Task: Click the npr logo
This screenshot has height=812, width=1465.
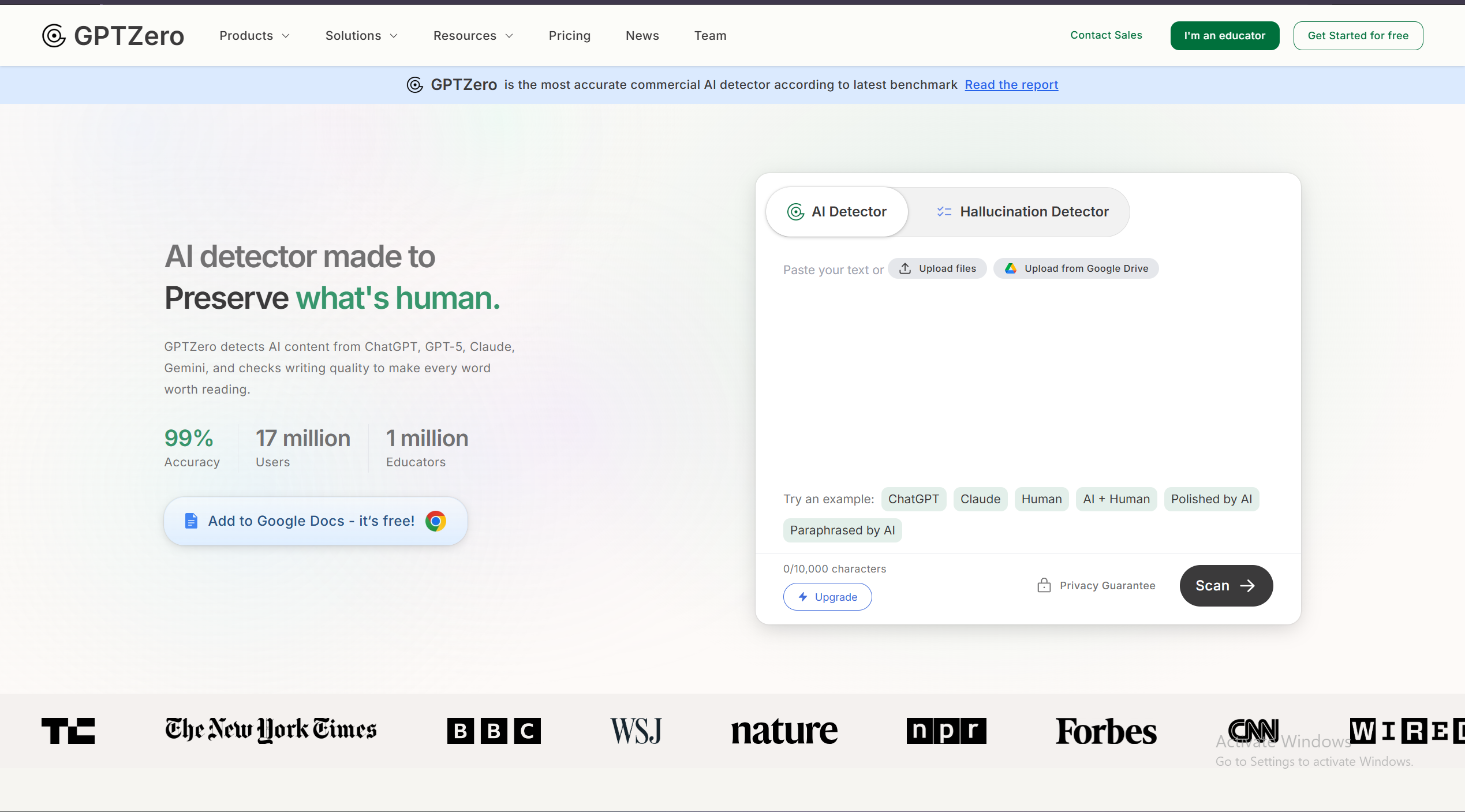Action: pyautogui.click(x=947, y=731)
